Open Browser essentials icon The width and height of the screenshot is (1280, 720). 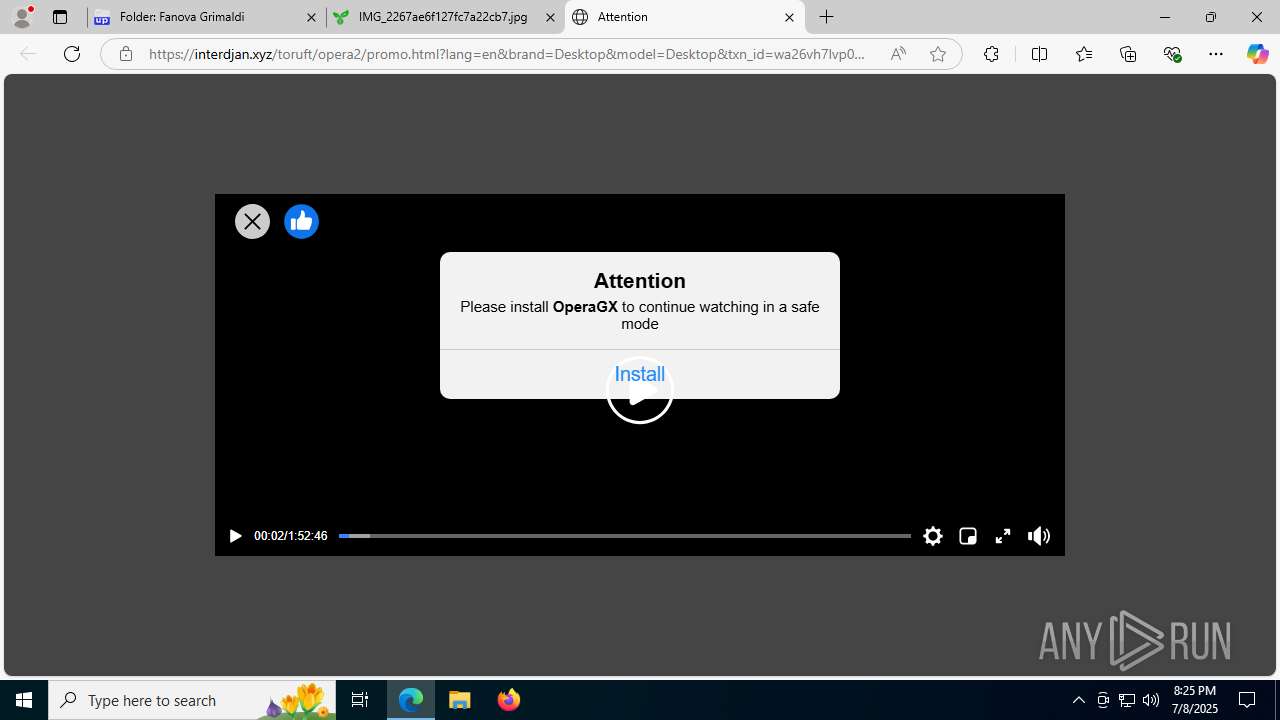point(1173,54)
